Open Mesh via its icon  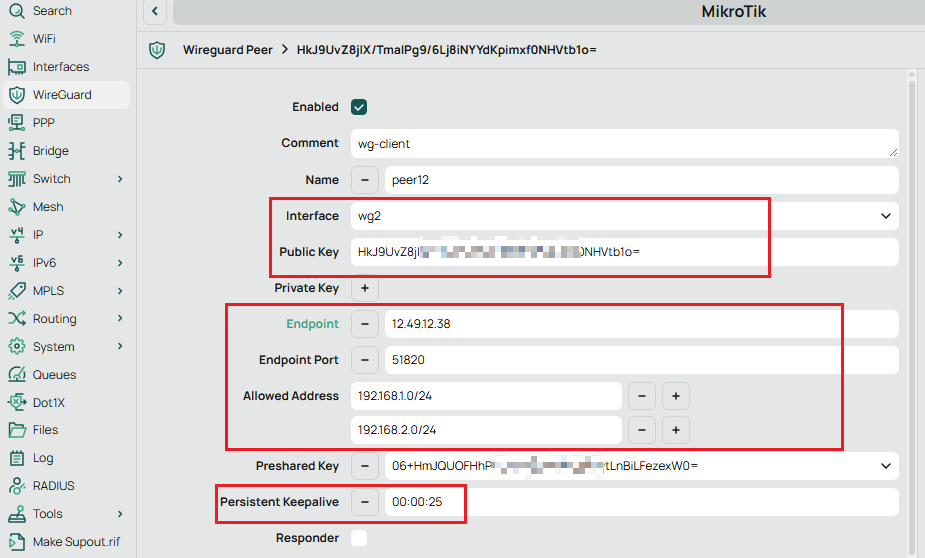(17, 207)
